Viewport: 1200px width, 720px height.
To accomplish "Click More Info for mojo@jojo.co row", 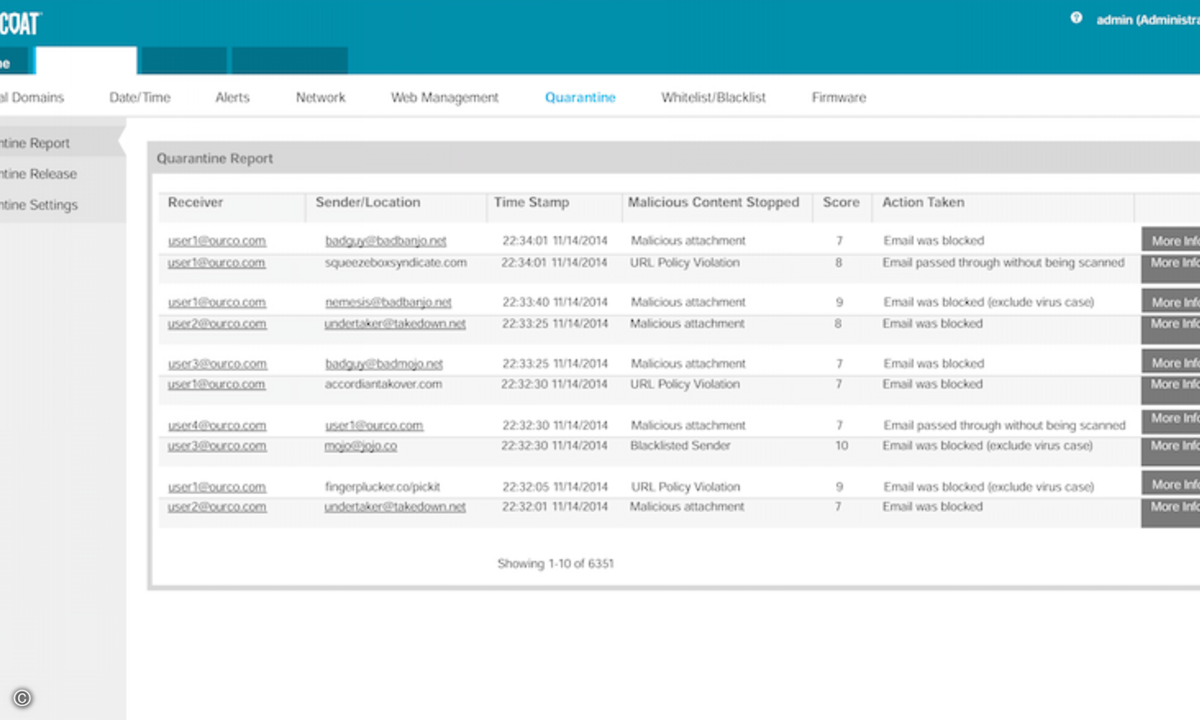I will tap(1171, 451).
